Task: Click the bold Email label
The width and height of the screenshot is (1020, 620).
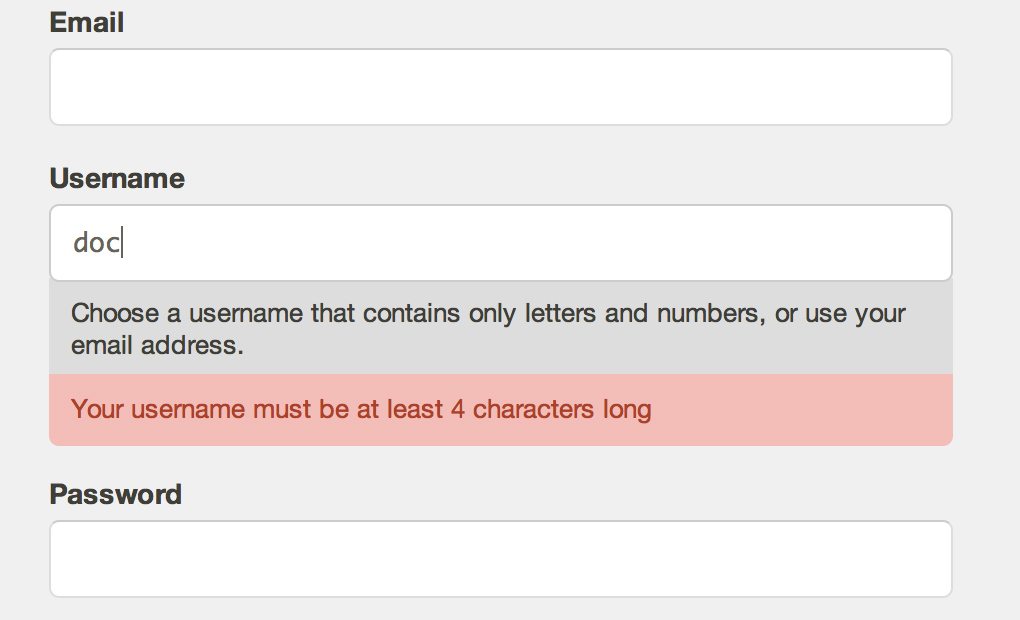Action: click(87, 22)
